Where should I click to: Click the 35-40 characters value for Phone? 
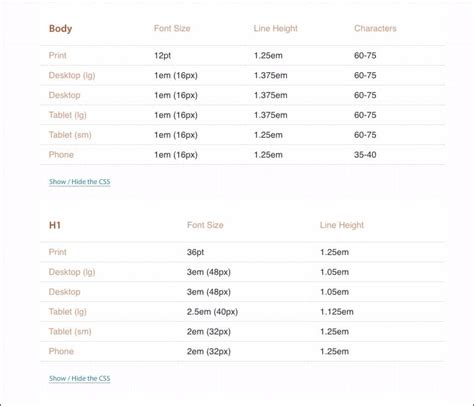pyautogui.click(x=365, y=155)
